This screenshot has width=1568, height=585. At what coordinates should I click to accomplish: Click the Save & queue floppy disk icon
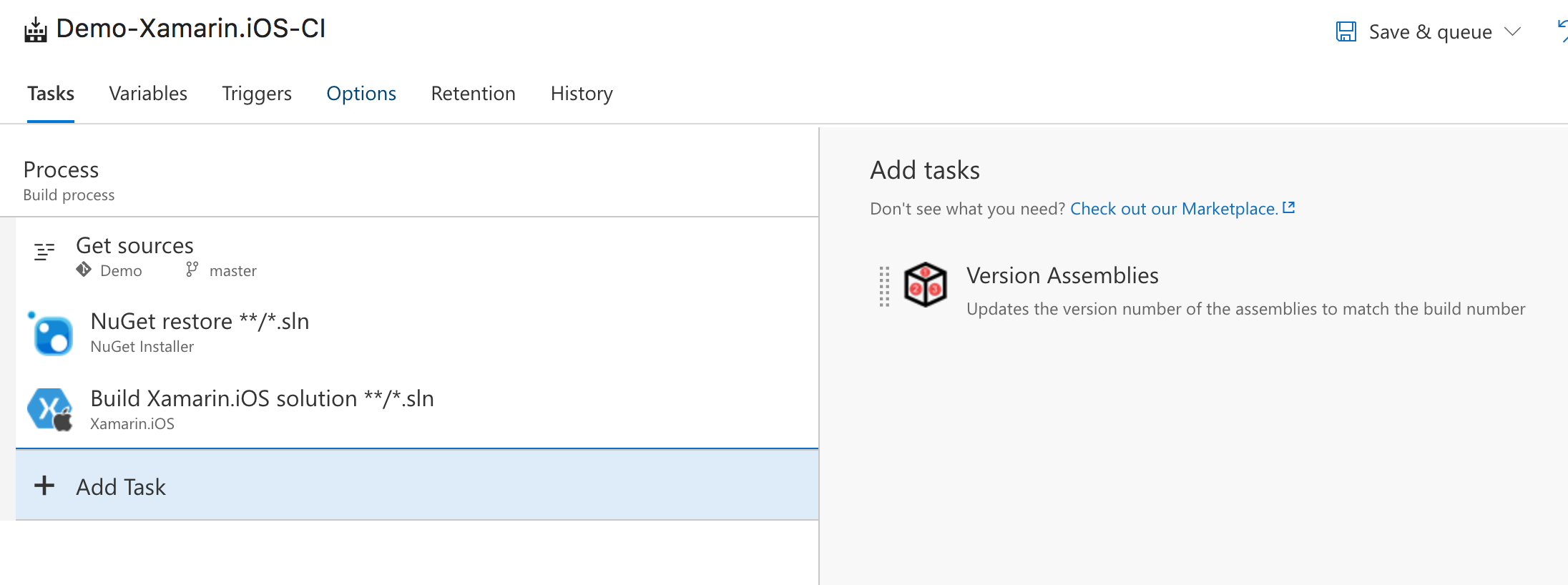click(1346, 31)
